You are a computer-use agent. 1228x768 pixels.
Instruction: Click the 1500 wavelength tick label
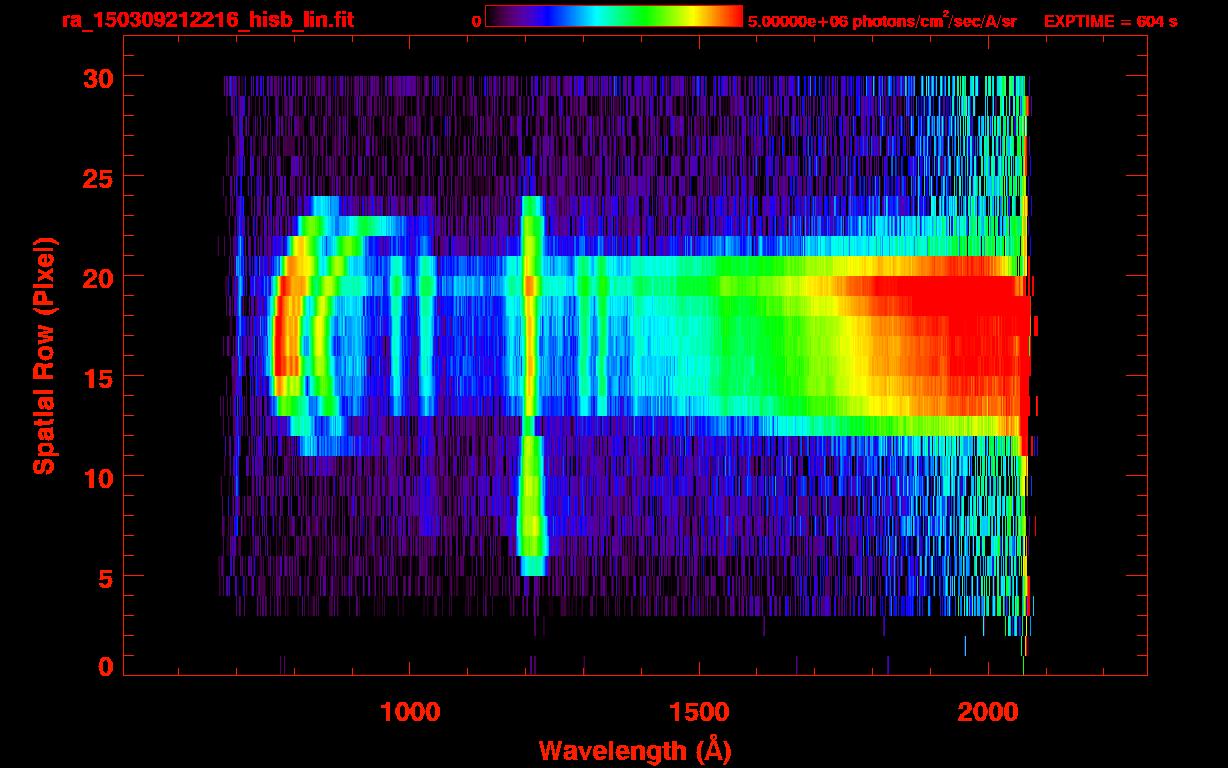coord(699,712)
